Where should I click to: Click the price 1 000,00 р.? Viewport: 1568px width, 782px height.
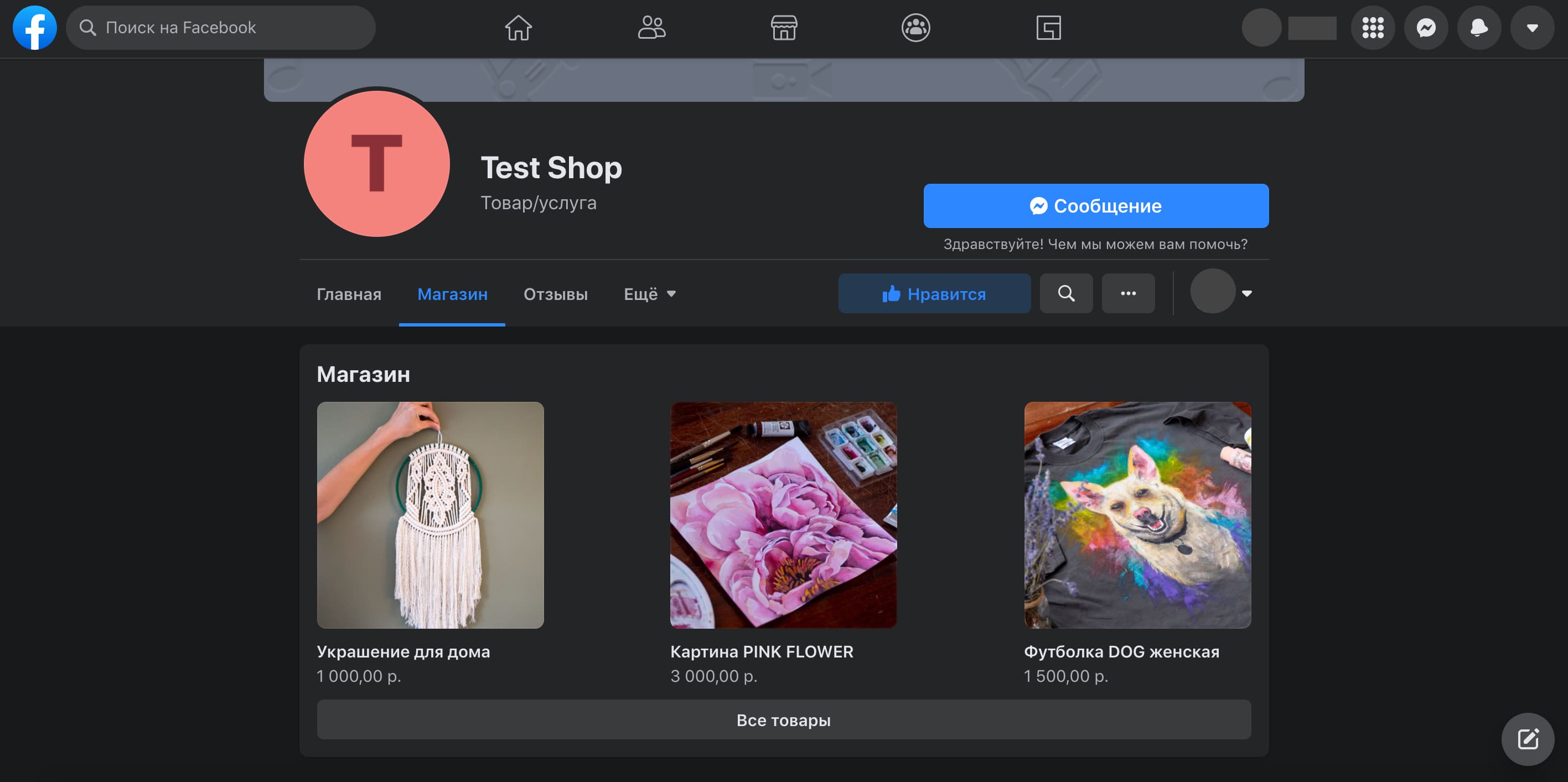click(x=359, y=676)
